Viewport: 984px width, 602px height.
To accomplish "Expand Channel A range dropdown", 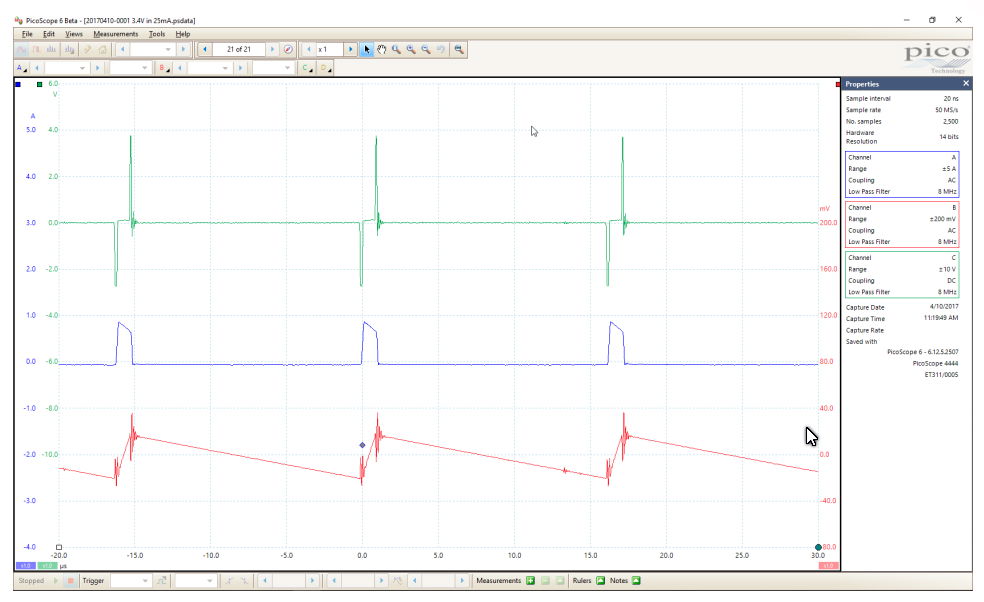I will (82, 68).
